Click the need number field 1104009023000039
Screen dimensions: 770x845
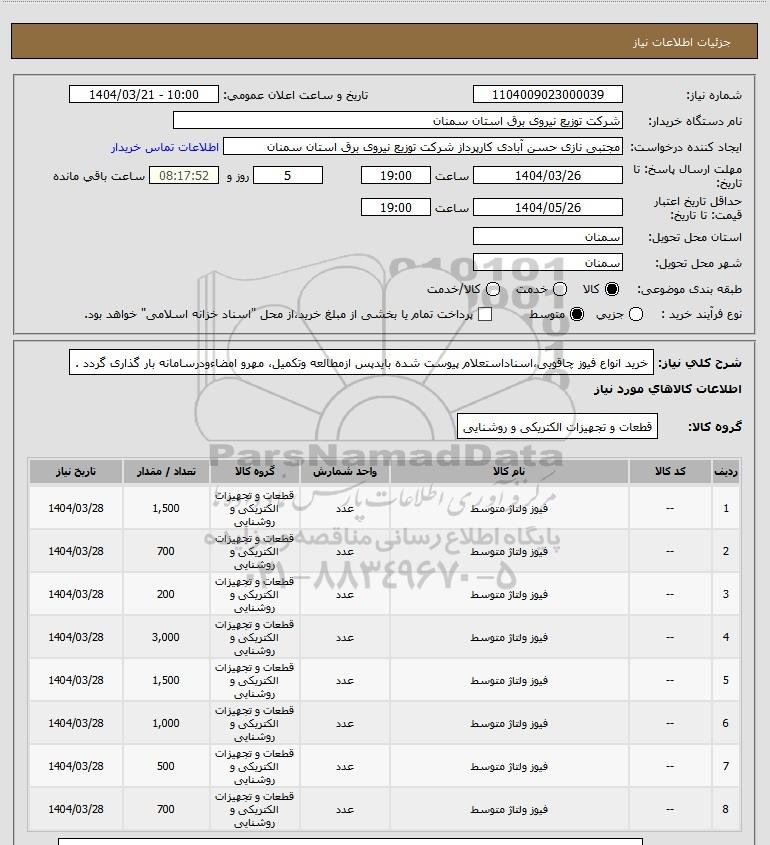pyautogui.click(x=547, y=94)
